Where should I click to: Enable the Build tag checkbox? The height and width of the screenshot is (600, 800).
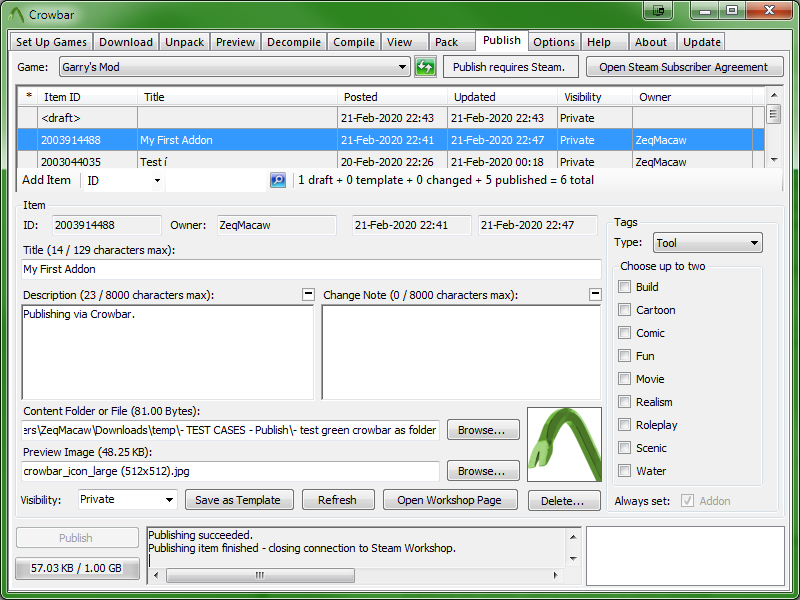[x=624, y=287]
